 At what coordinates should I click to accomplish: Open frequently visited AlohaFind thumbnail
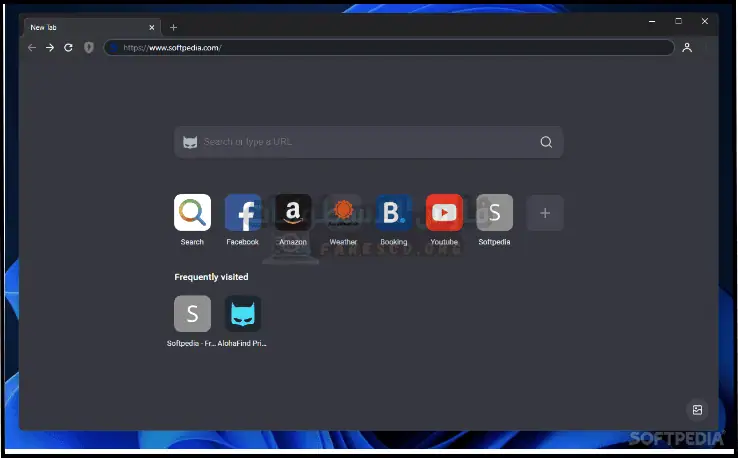tap(243, 314)
